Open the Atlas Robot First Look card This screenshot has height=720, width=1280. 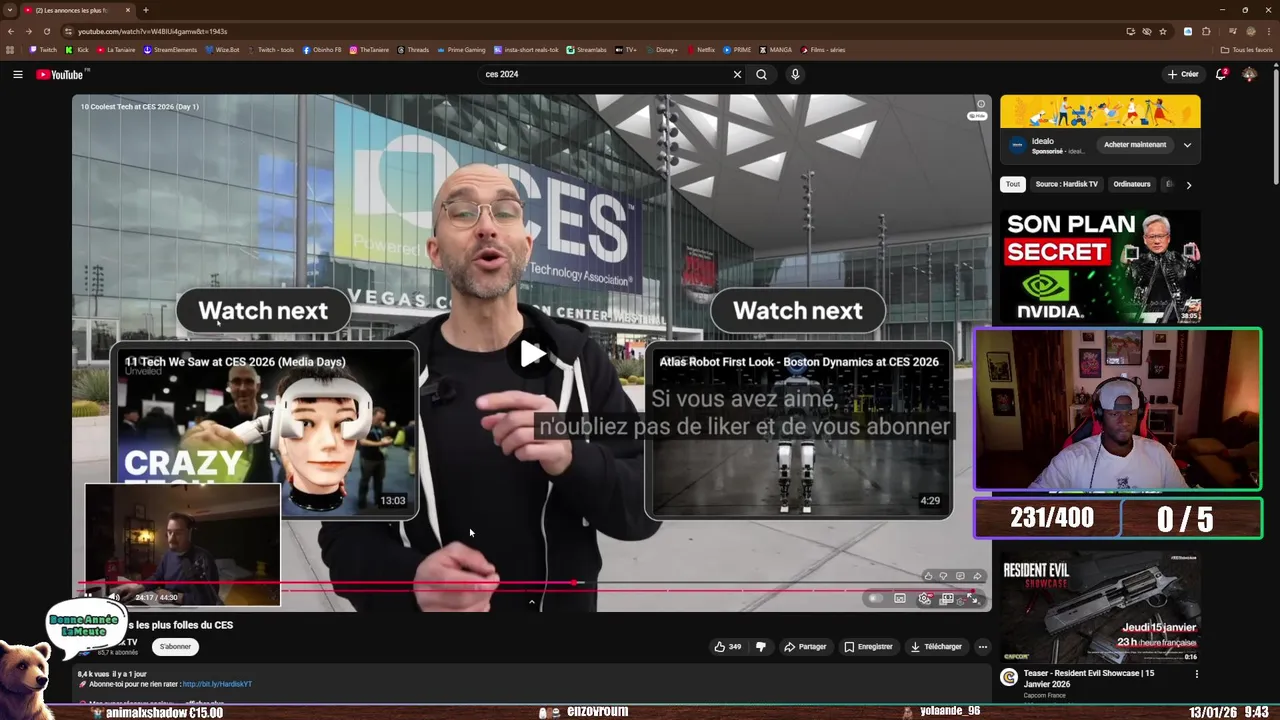[799, 430]
